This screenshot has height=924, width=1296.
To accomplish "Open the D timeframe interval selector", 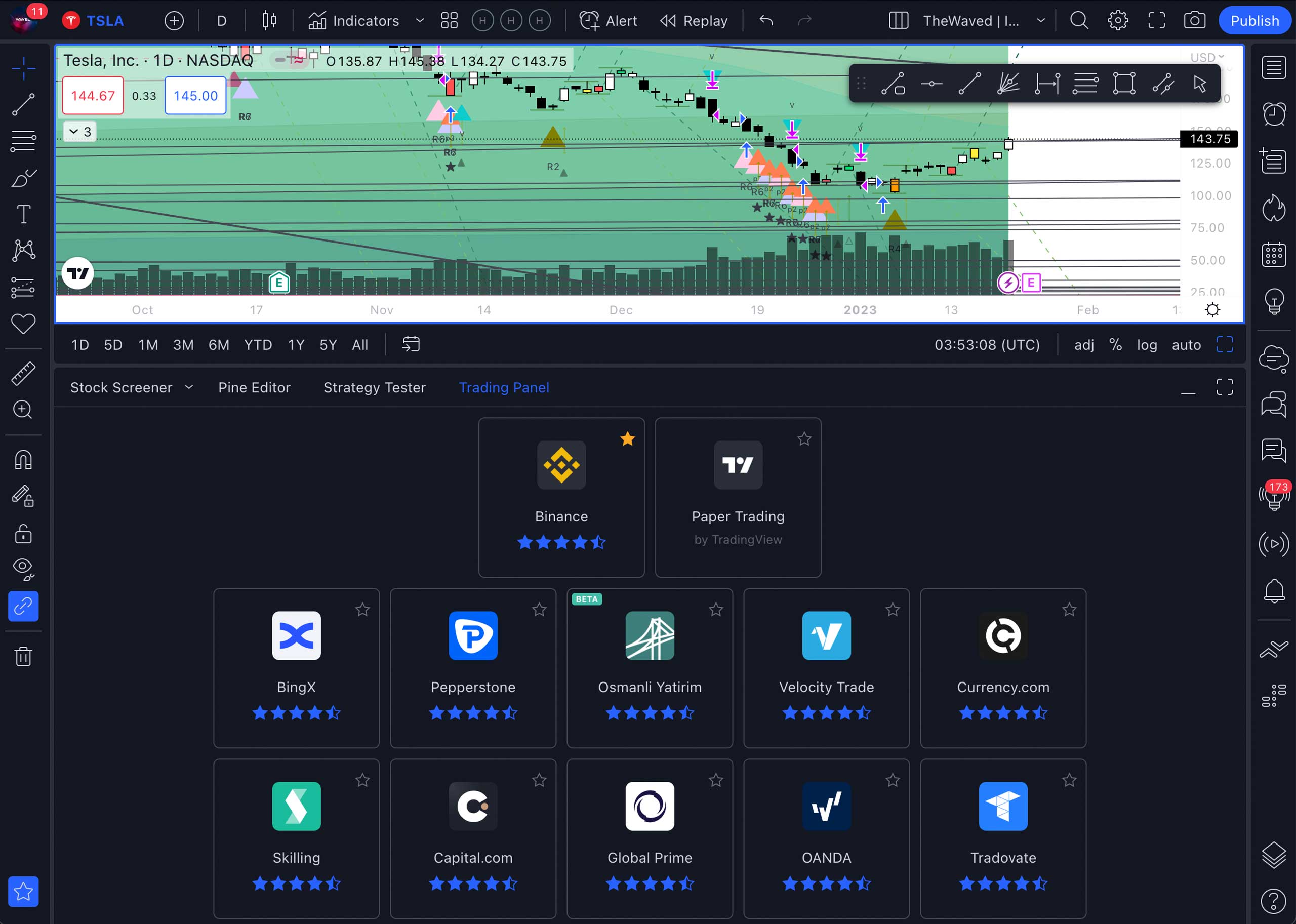I will [222, 21].
